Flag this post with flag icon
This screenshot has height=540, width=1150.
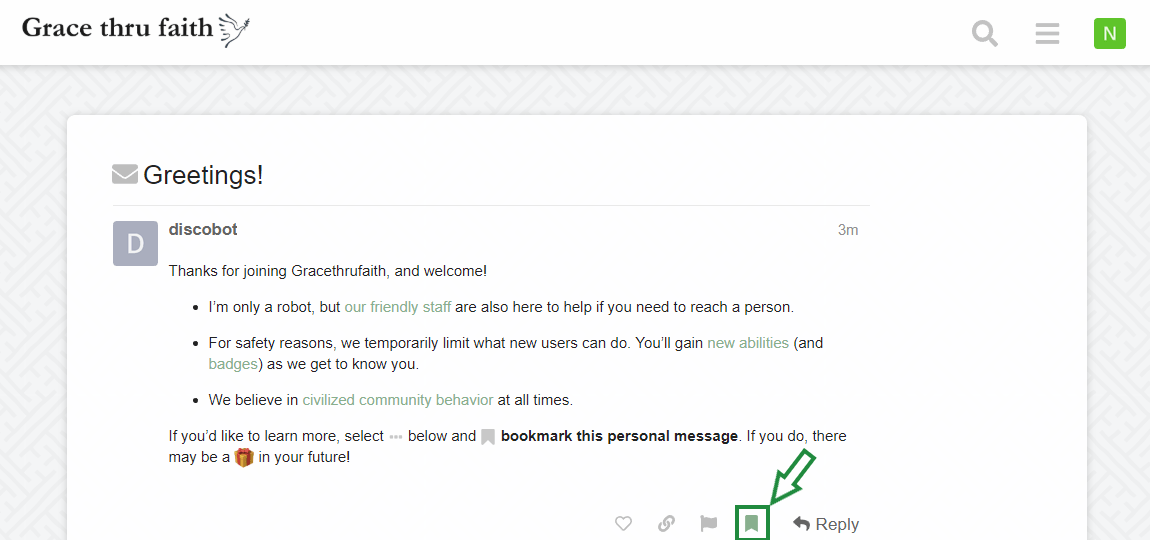coord(708,524)
